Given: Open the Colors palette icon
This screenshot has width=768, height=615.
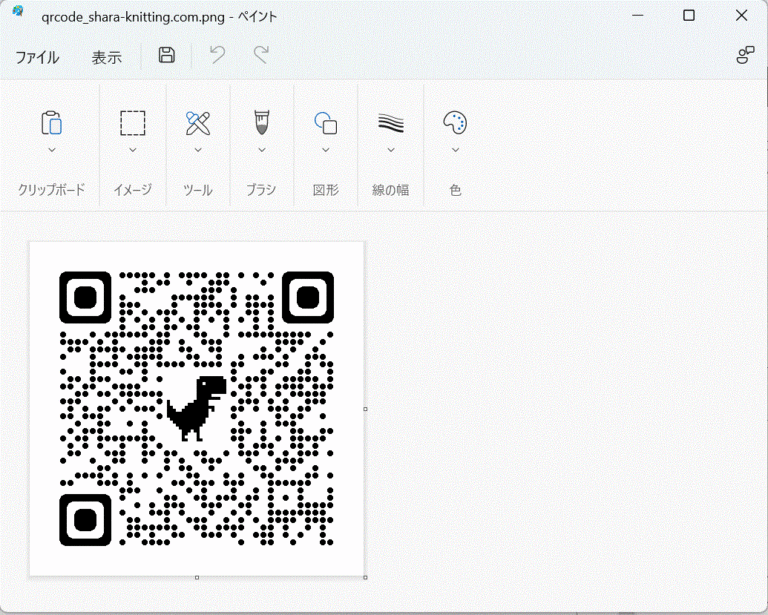Looking at the screenshot, I should [x=455, y=123].
